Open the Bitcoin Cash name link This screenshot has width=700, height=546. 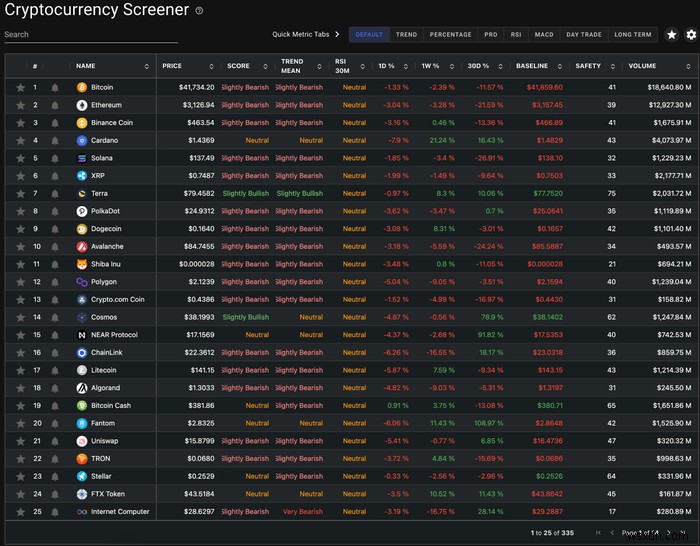(111, 405)
